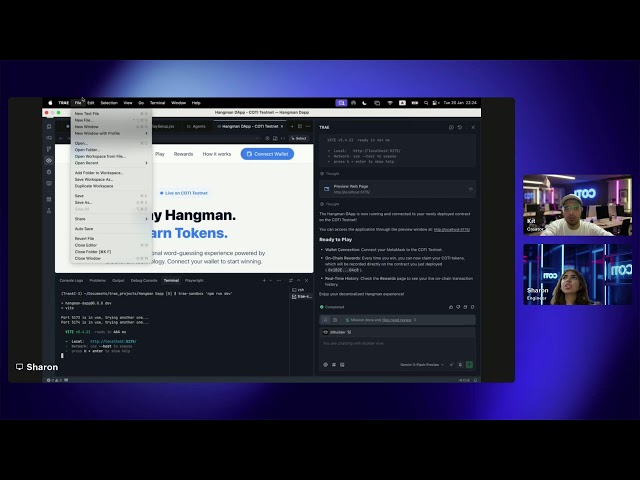Viewport: 640px width, 480px height.
Task: Click the green send button in chat
Action: (x=469, y=364)
